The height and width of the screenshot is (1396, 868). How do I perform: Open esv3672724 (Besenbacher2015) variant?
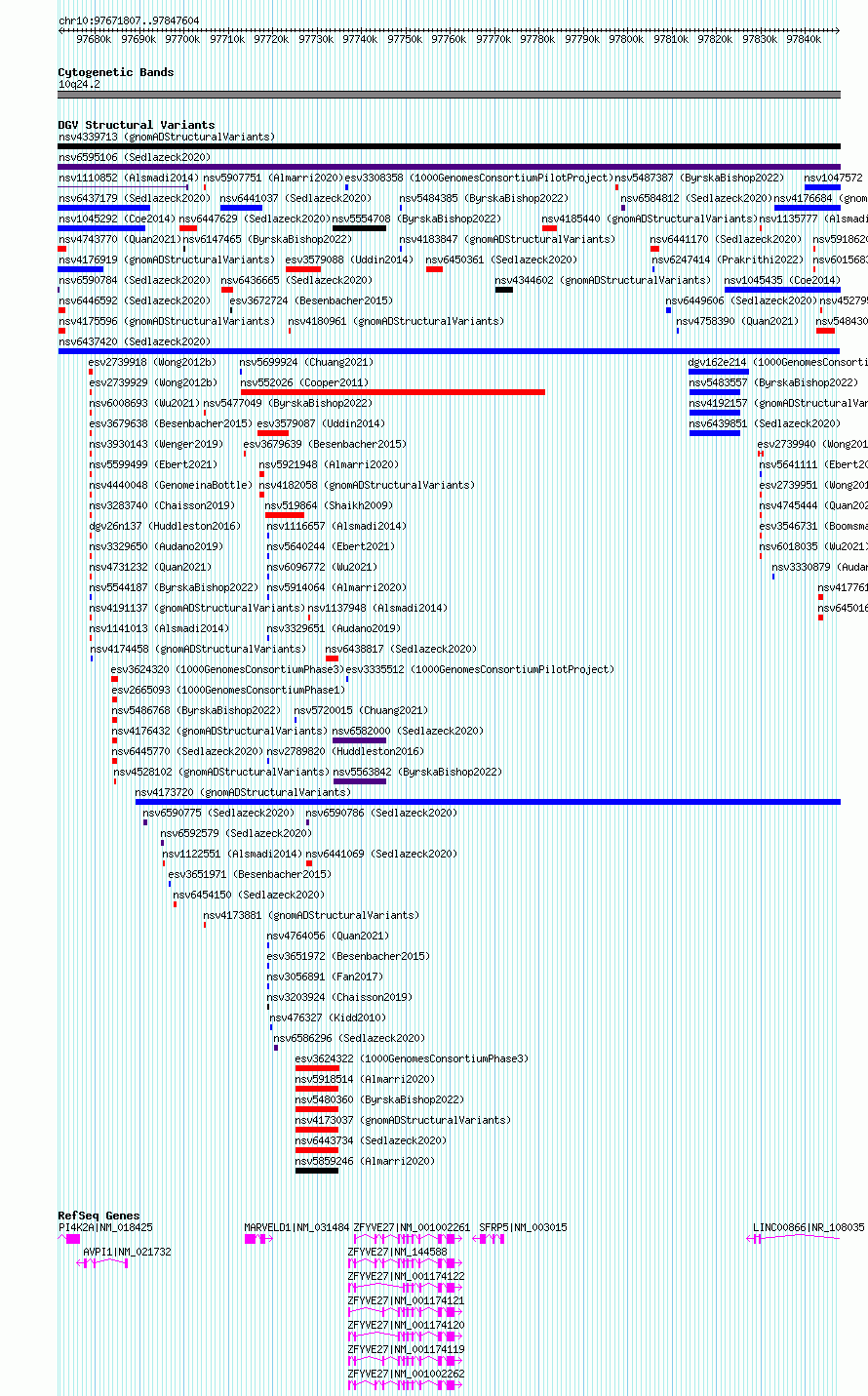click(311, 300)
